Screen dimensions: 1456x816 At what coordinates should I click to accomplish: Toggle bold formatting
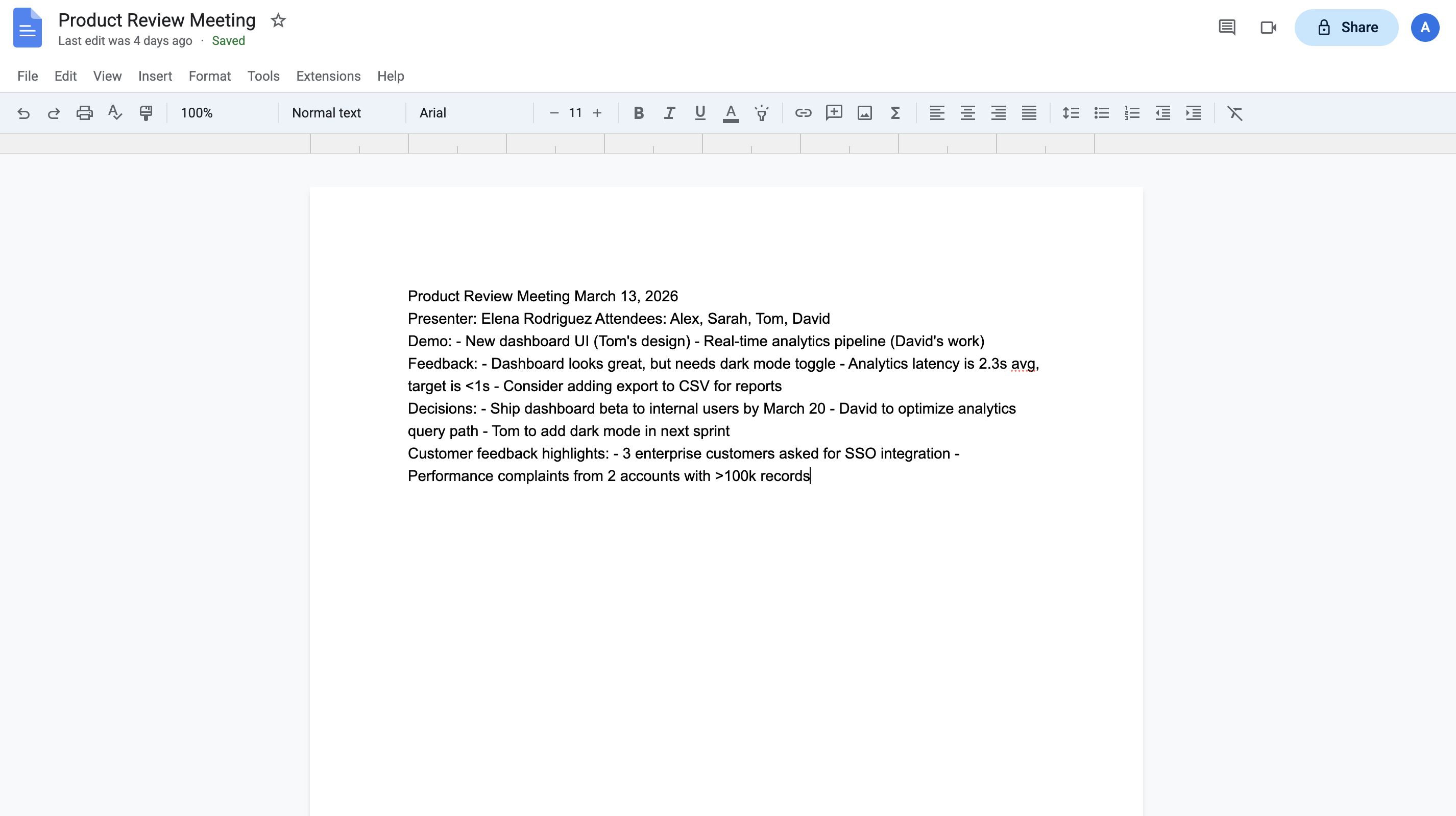(x=639, y=112)
